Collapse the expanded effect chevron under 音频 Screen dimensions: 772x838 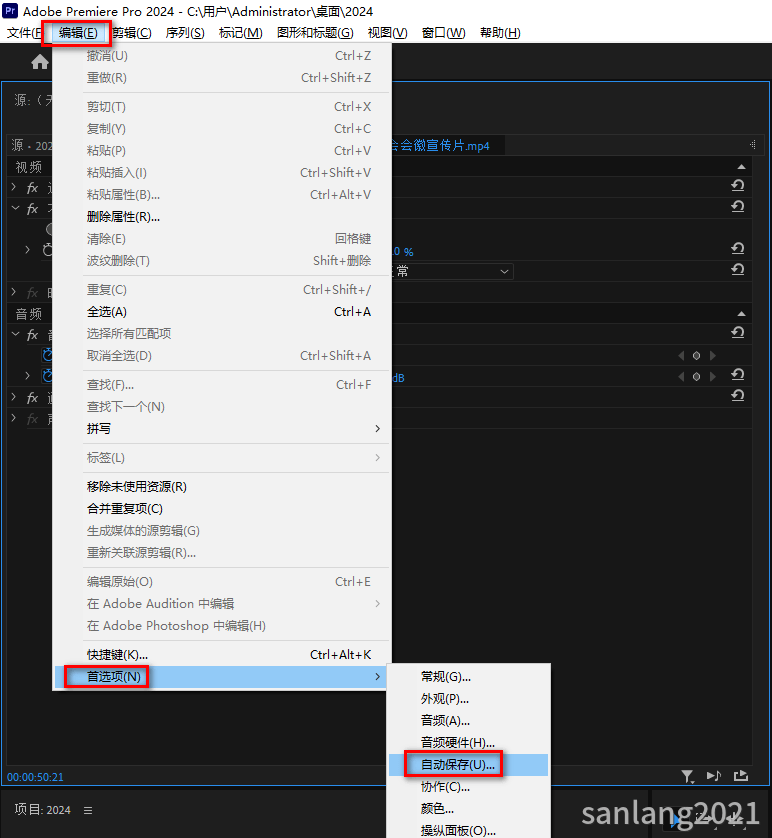coord(15,335)
